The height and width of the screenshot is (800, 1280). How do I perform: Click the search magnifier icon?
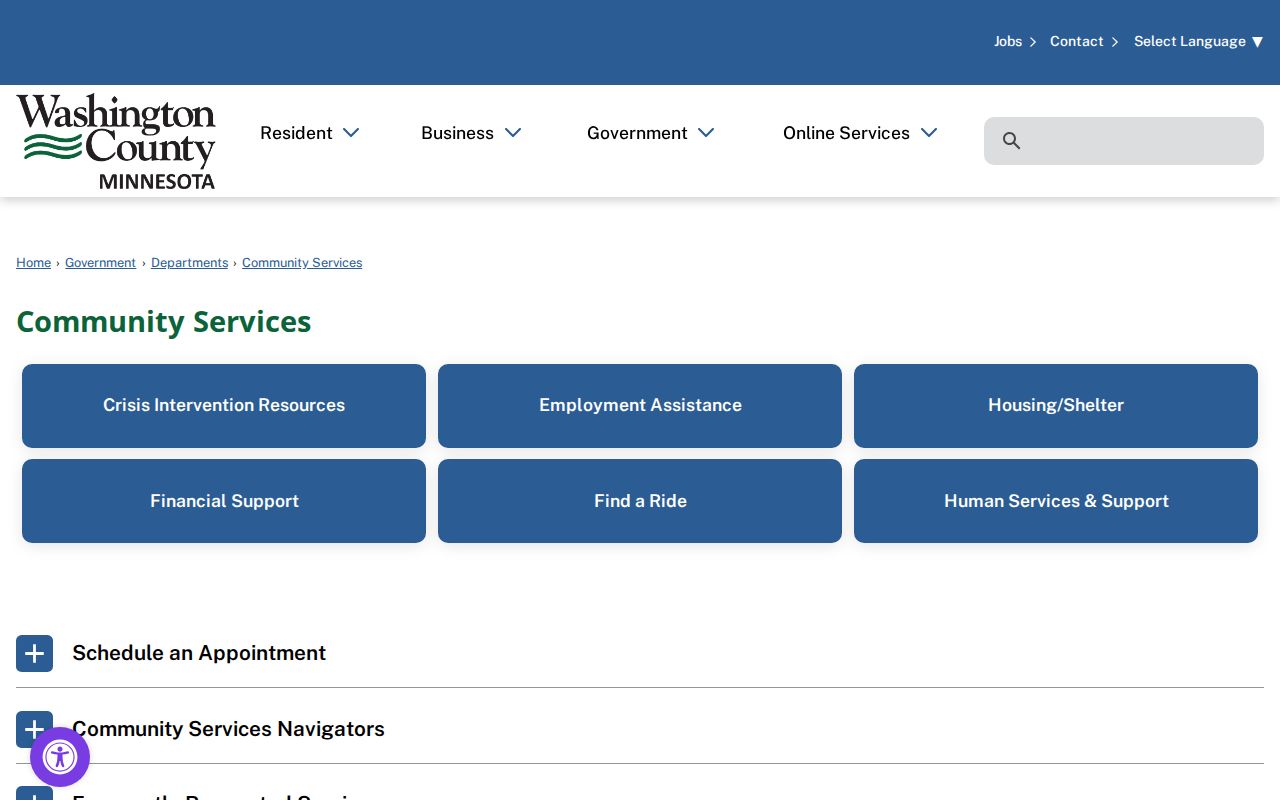pos(1011,141)
